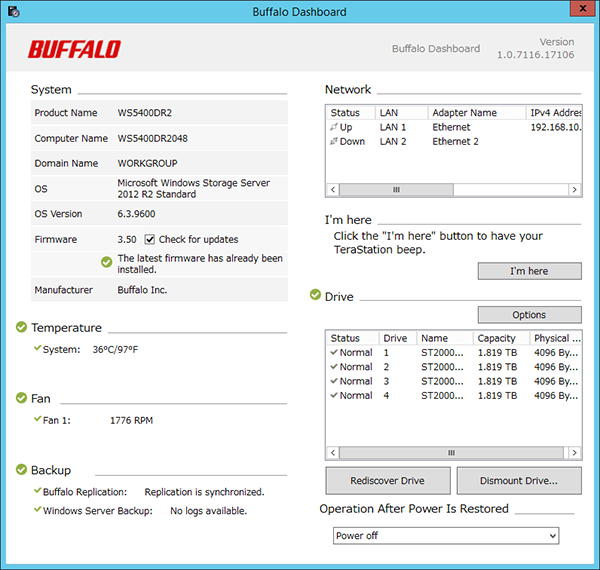
Task: Click the Dismount Drive button
Action: point(519,481)
